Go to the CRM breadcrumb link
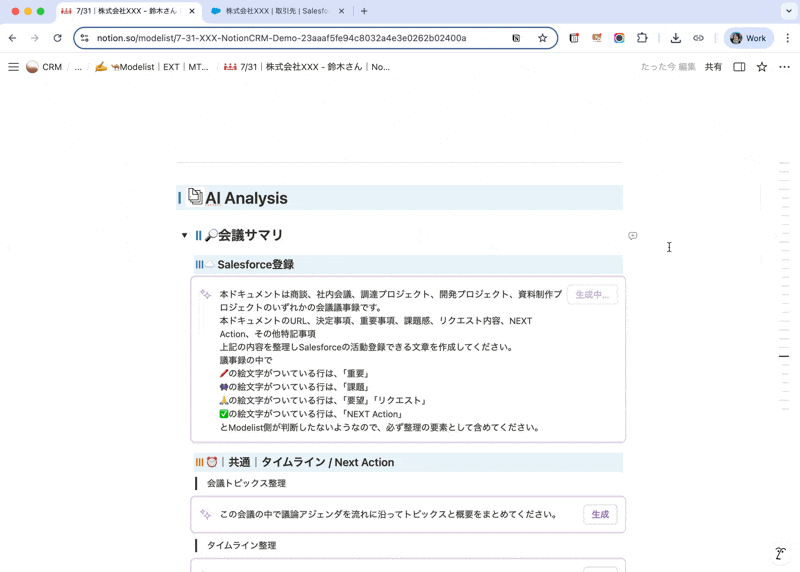This screenshot has height=572, width=800. [44, 67]
